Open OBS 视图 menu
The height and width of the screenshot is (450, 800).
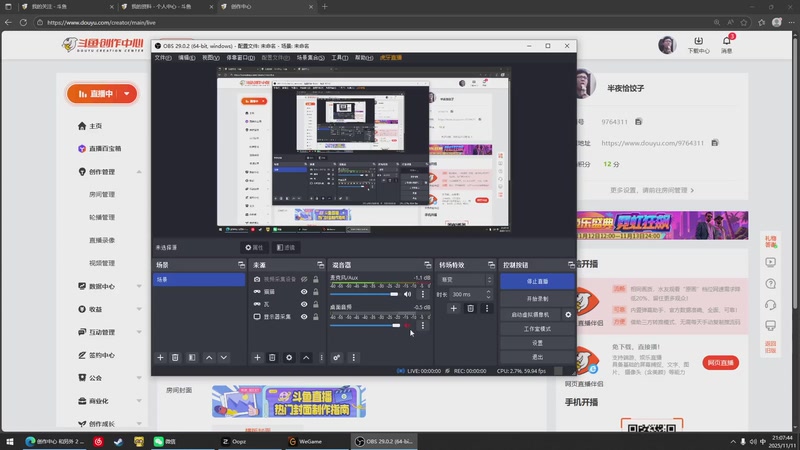(210, 58)
